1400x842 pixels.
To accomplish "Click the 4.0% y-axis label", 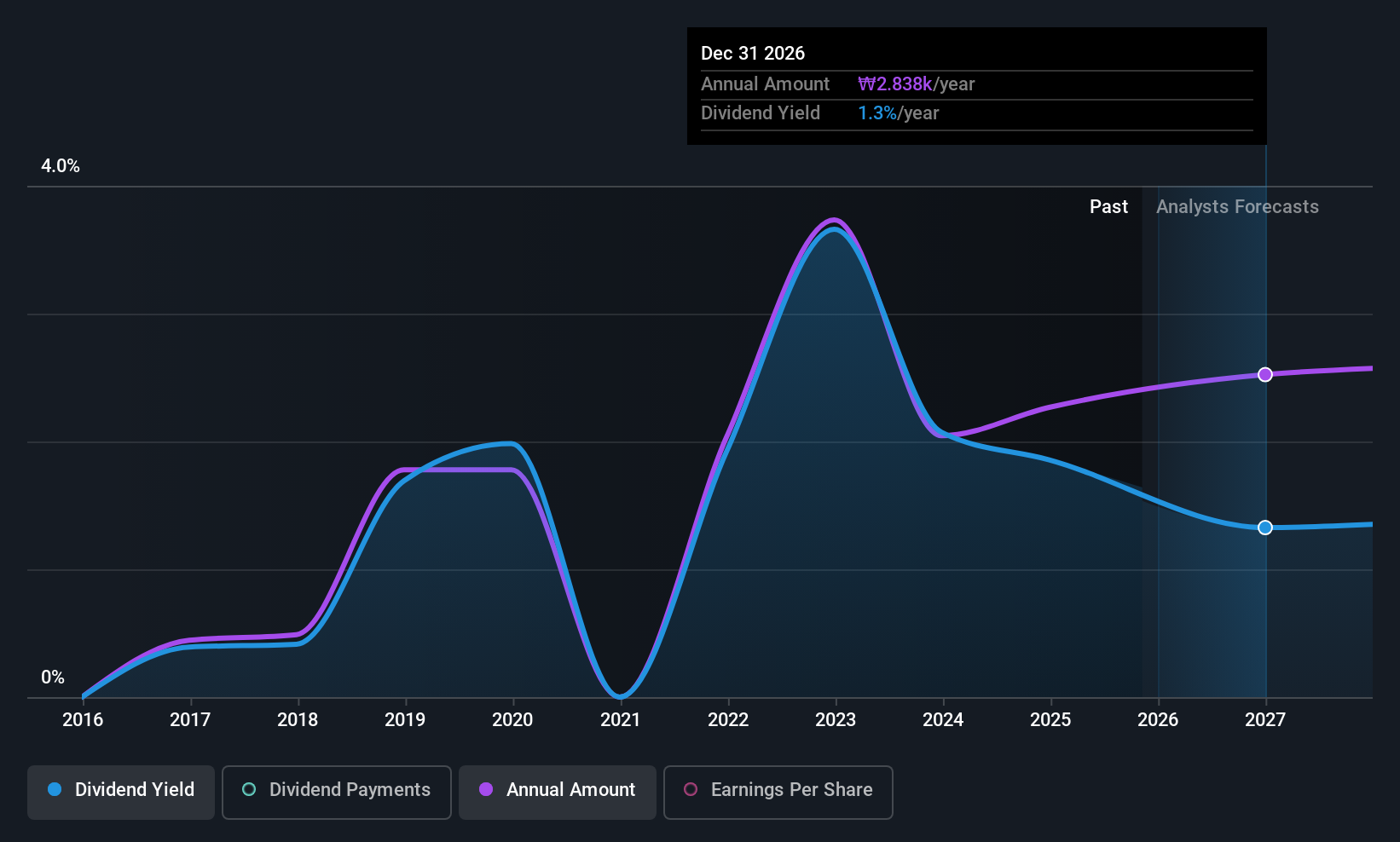I will [61, 166].
